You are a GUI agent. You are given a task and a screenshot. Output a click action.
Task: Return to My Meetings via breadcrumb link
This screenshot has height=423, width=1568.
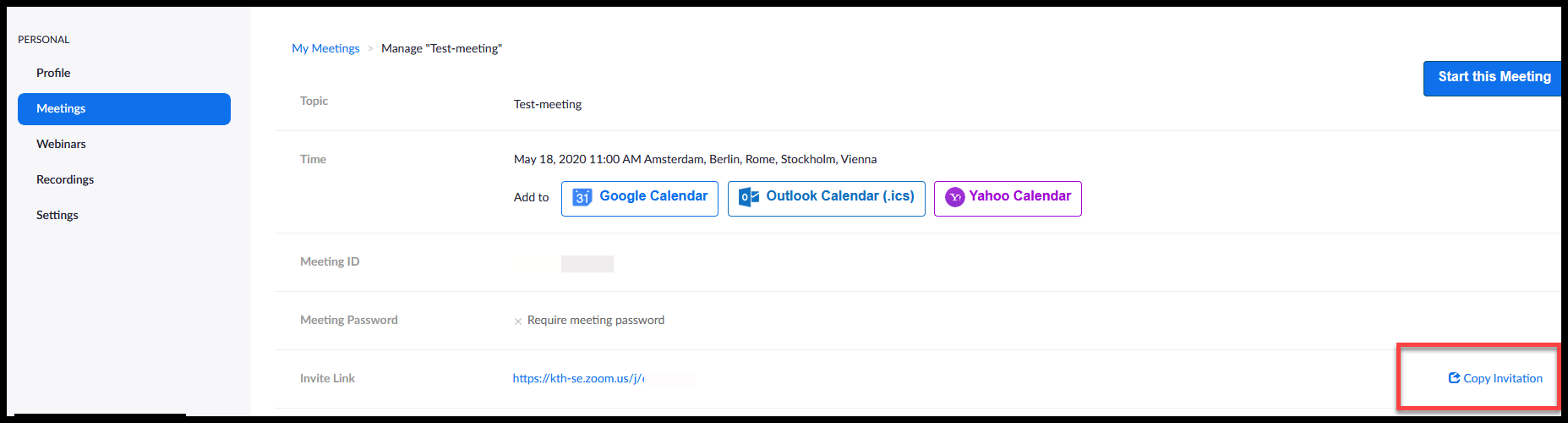click(x=325, y=48)
